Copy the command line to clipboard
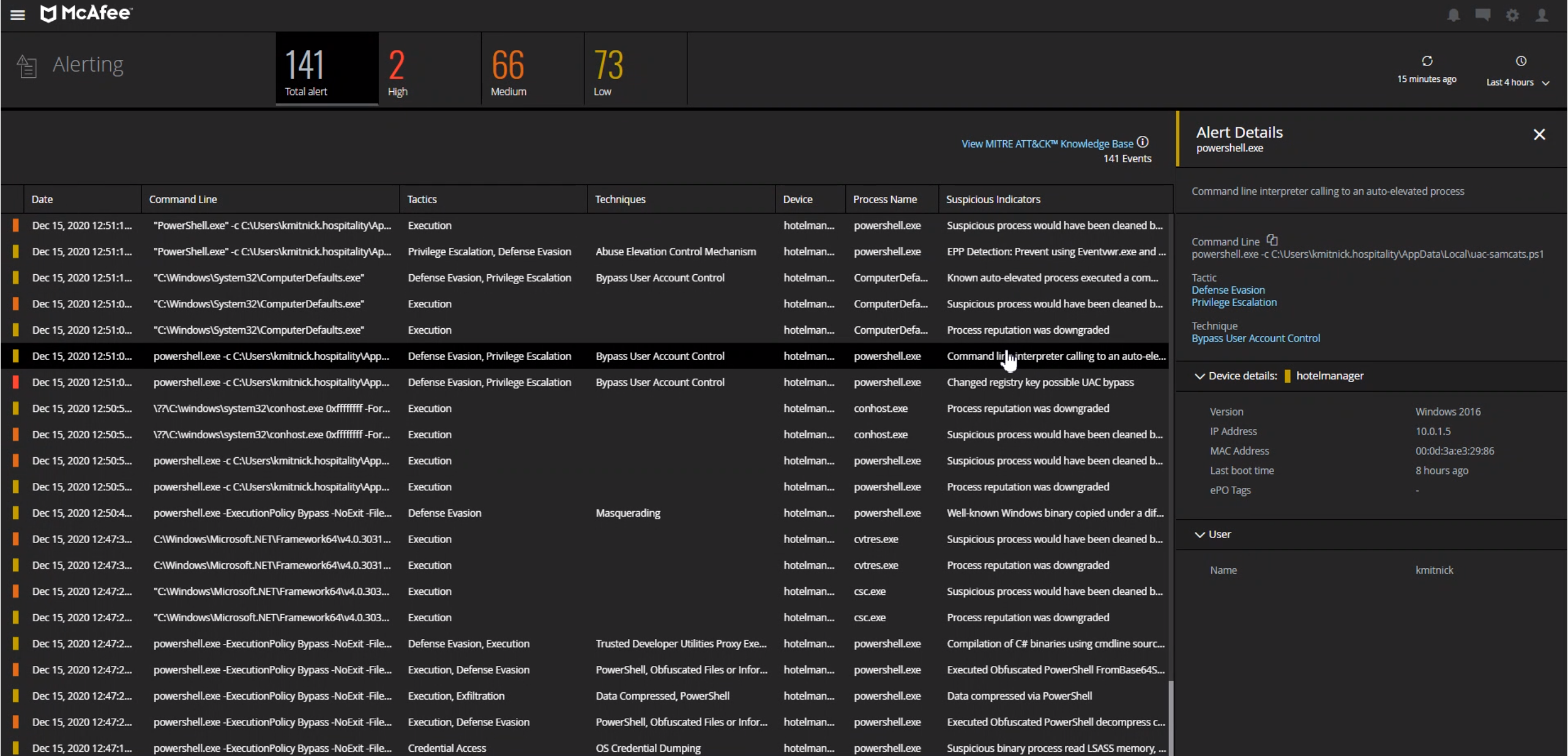This screenshot has width=1568, height=756. (x=1272, y=240)
